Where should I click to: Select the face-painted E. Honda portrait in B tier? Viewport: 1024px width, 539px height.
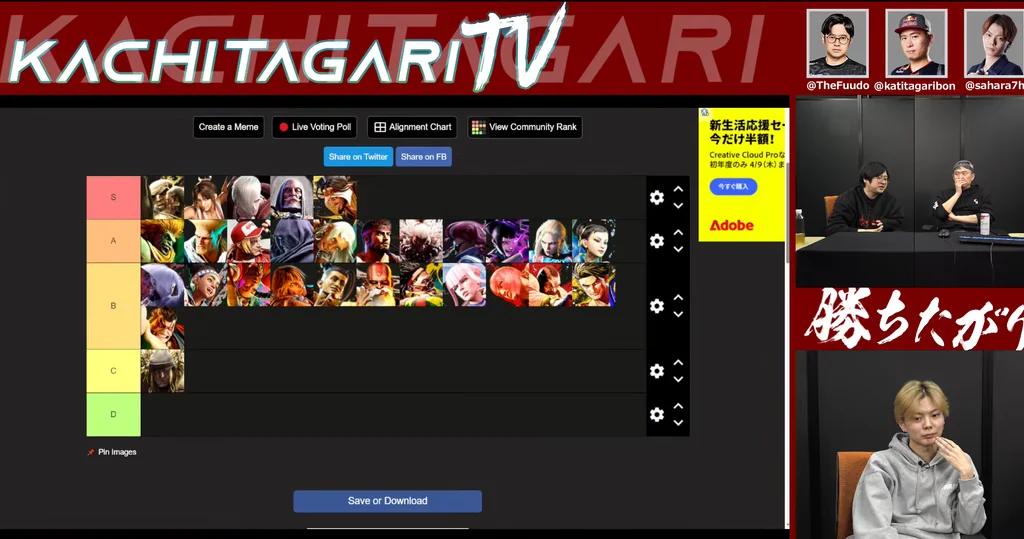pyautogui.click(x=163, y=327)
